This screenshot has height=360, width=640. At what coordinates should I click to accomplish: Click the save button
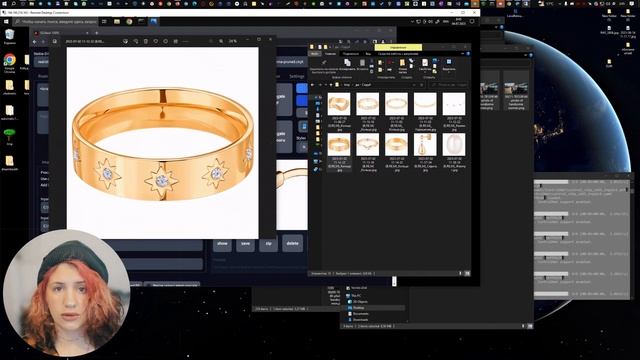coord(245,243)
